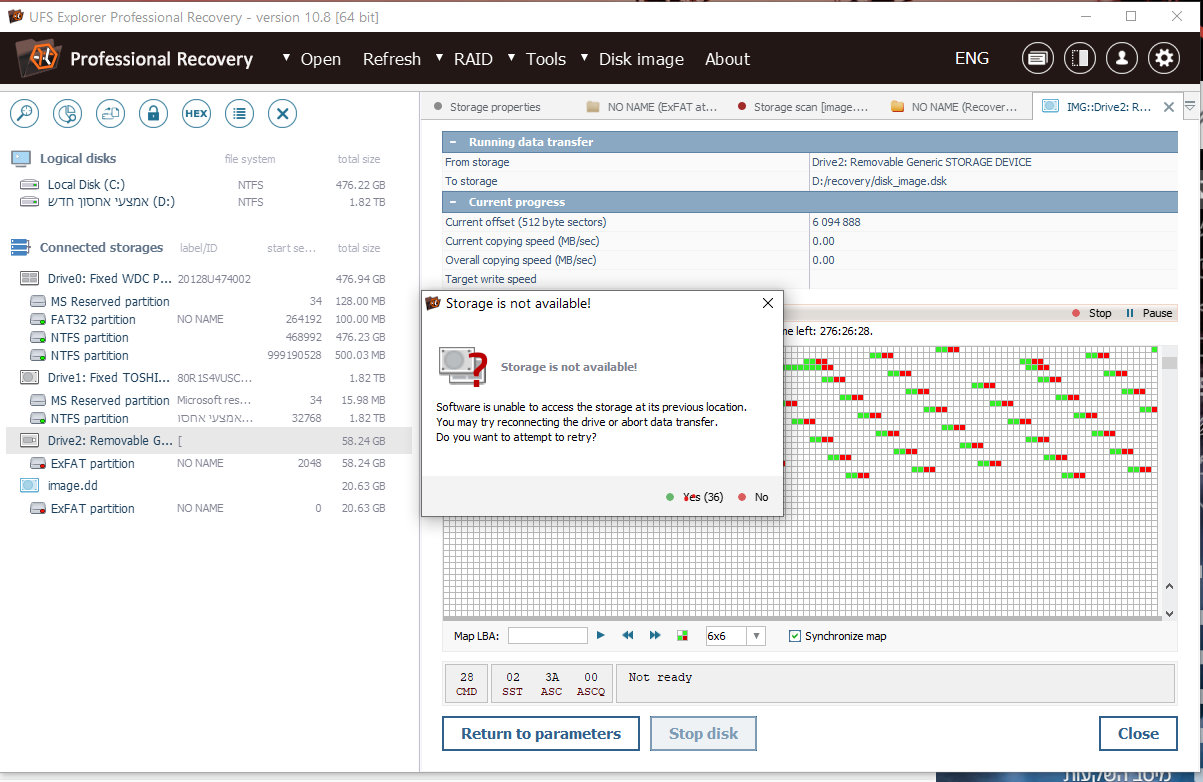Click the magnifier scan icon in left toolbar
The width and height of the screenshot is (1203, 782).
pos(24,113)
